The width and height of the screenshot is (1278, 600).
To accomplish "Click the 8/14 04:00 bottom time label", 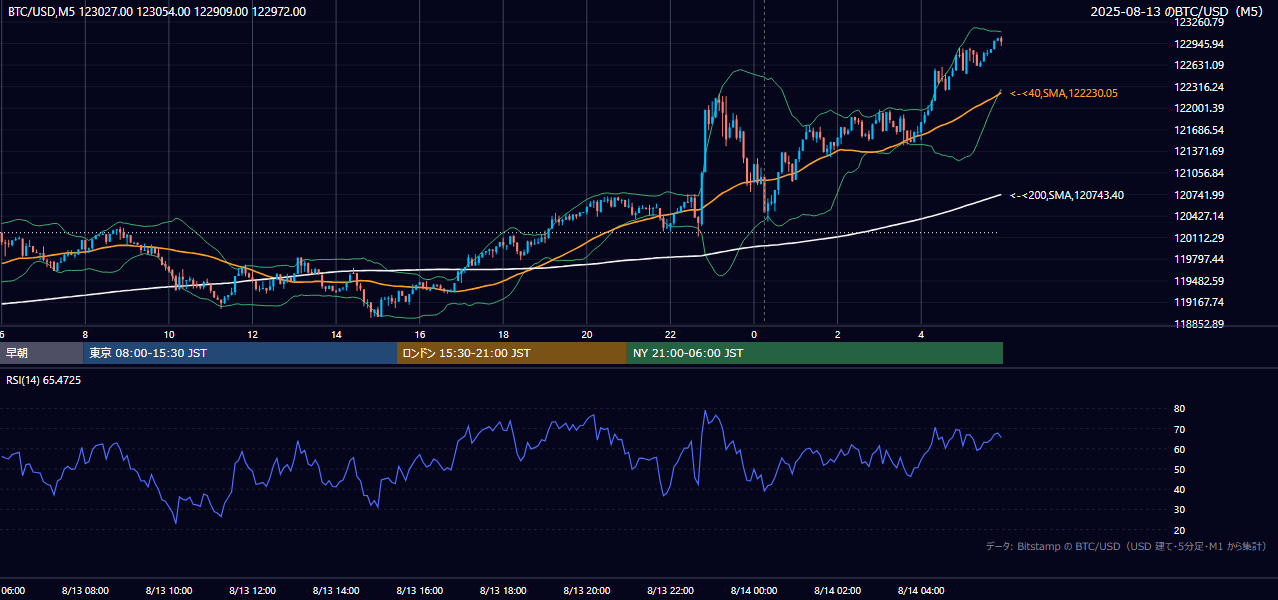I will [922, 591].
